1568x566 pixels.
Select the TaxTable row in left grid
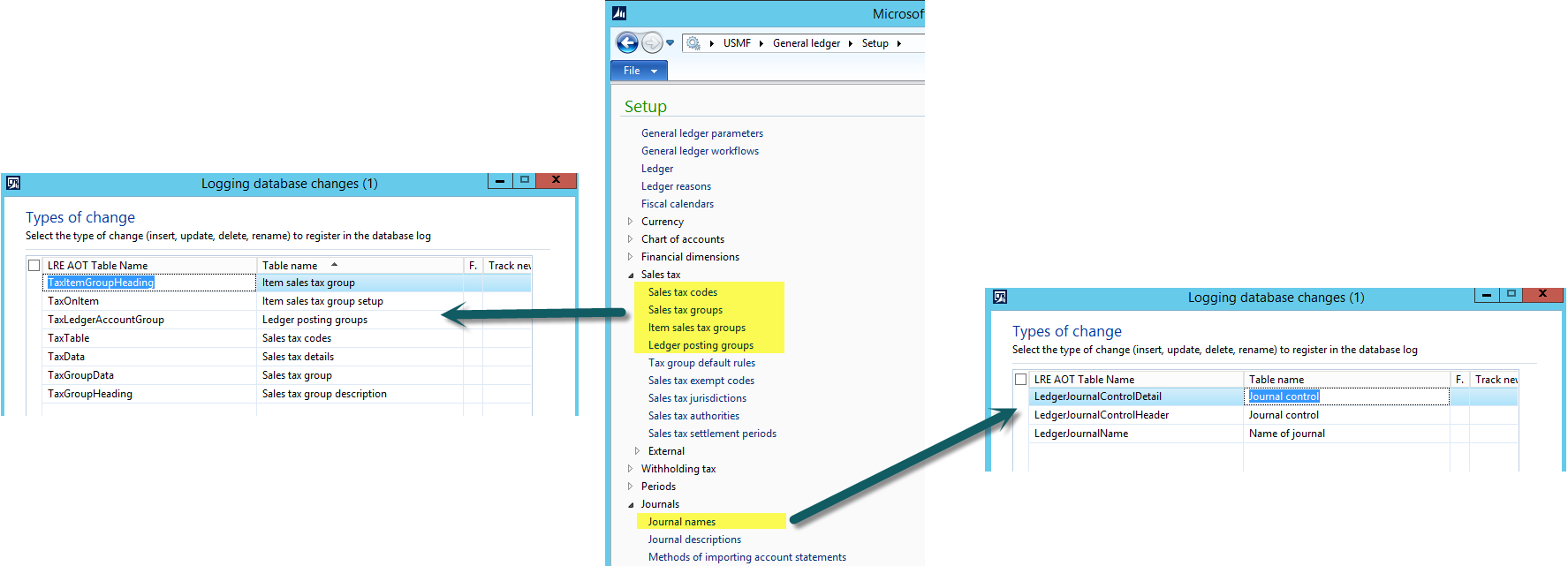69,338
